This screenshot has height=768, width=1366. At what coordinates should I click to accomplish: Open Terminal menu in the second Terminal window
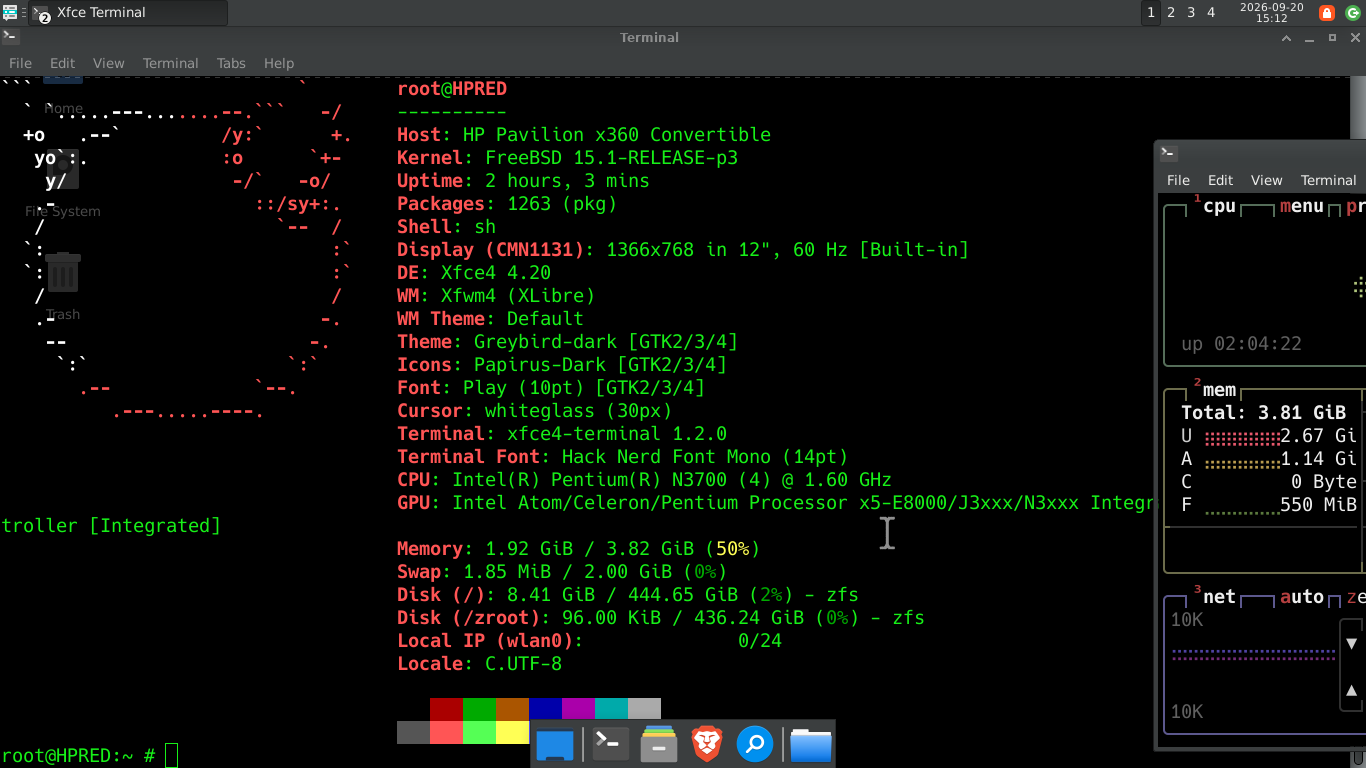coord(1328,180)
